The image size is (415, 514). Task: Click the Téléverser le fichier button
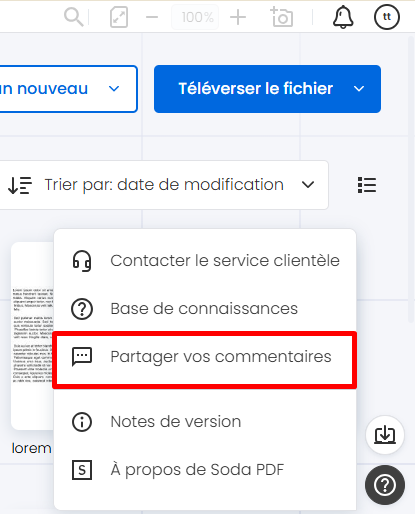(255, 89)
